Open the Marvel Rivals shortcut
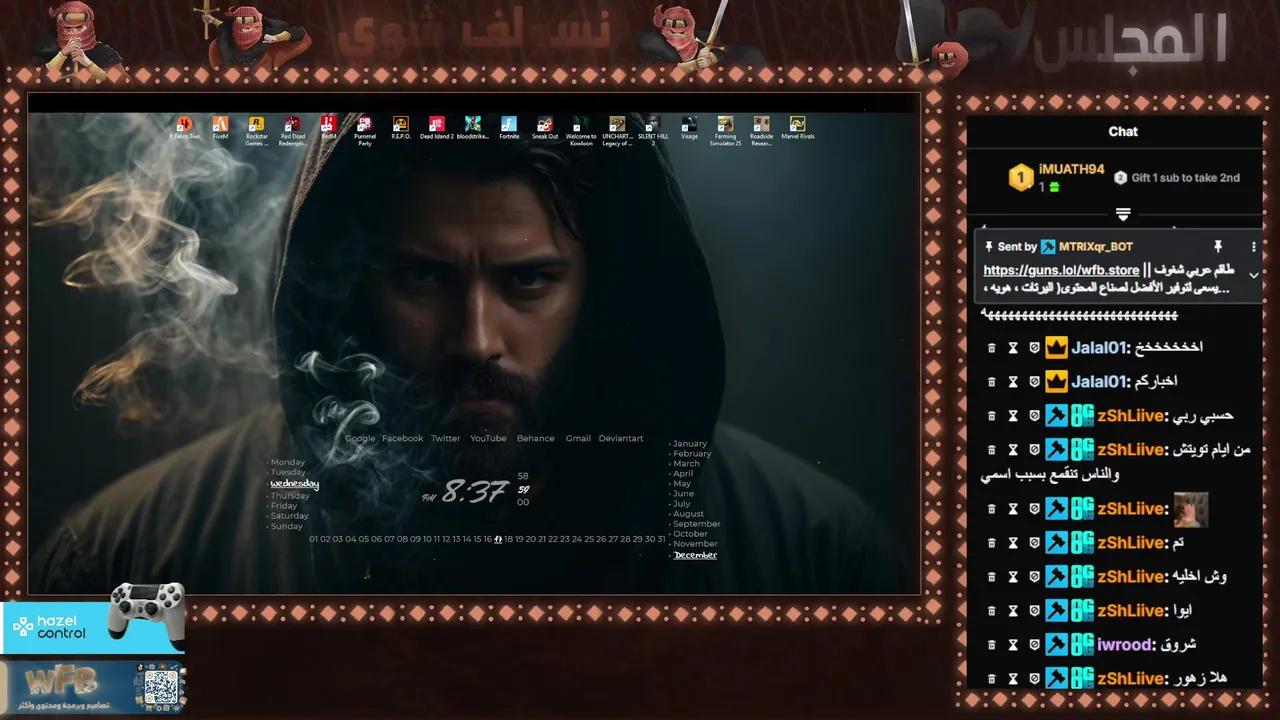Viewport: 1280px width, 720px height. pyautogui.click(x=797, y=128)
